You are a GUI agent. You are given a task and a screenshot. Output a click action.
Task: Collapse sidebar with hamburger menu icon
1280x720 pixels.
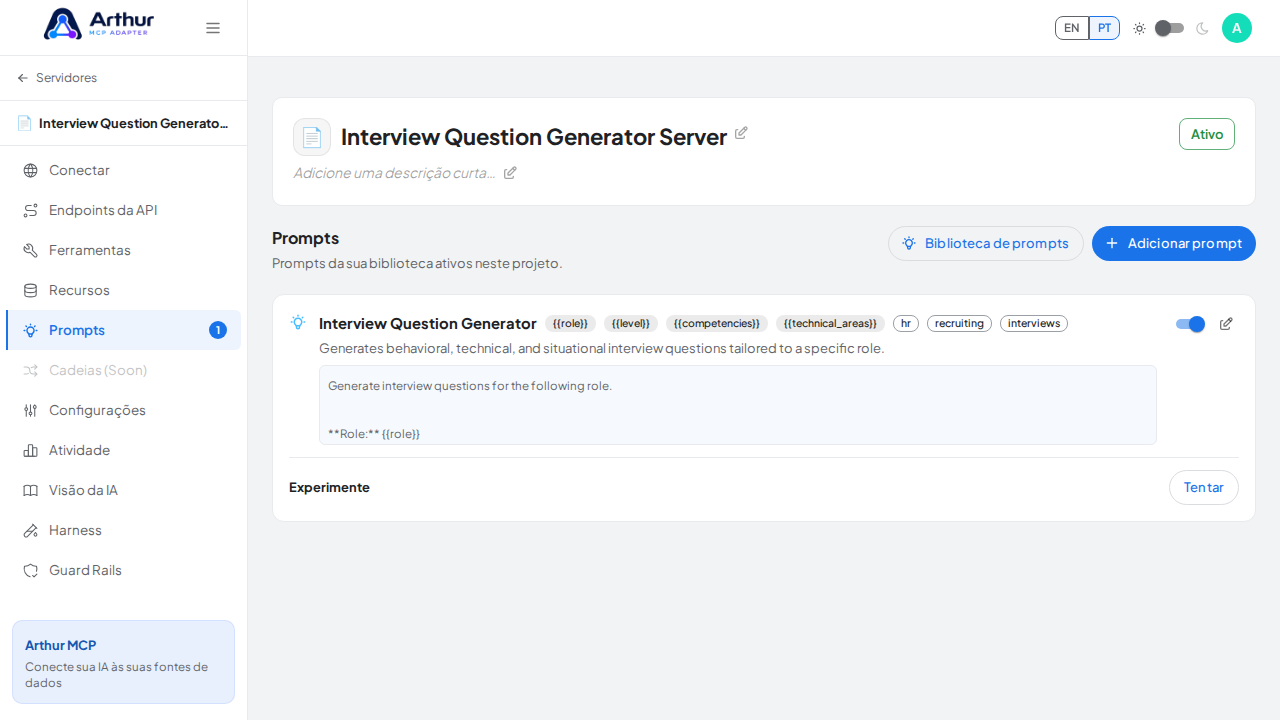(x=213, y=28)
